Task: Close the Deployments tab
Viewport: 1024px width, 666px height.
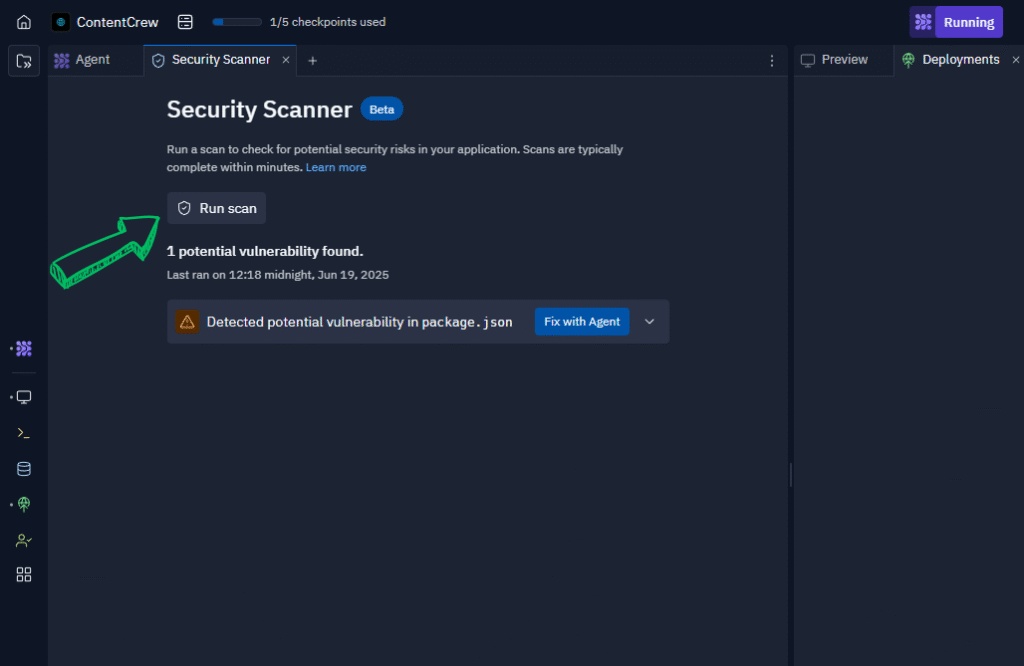Action: 1016,60
